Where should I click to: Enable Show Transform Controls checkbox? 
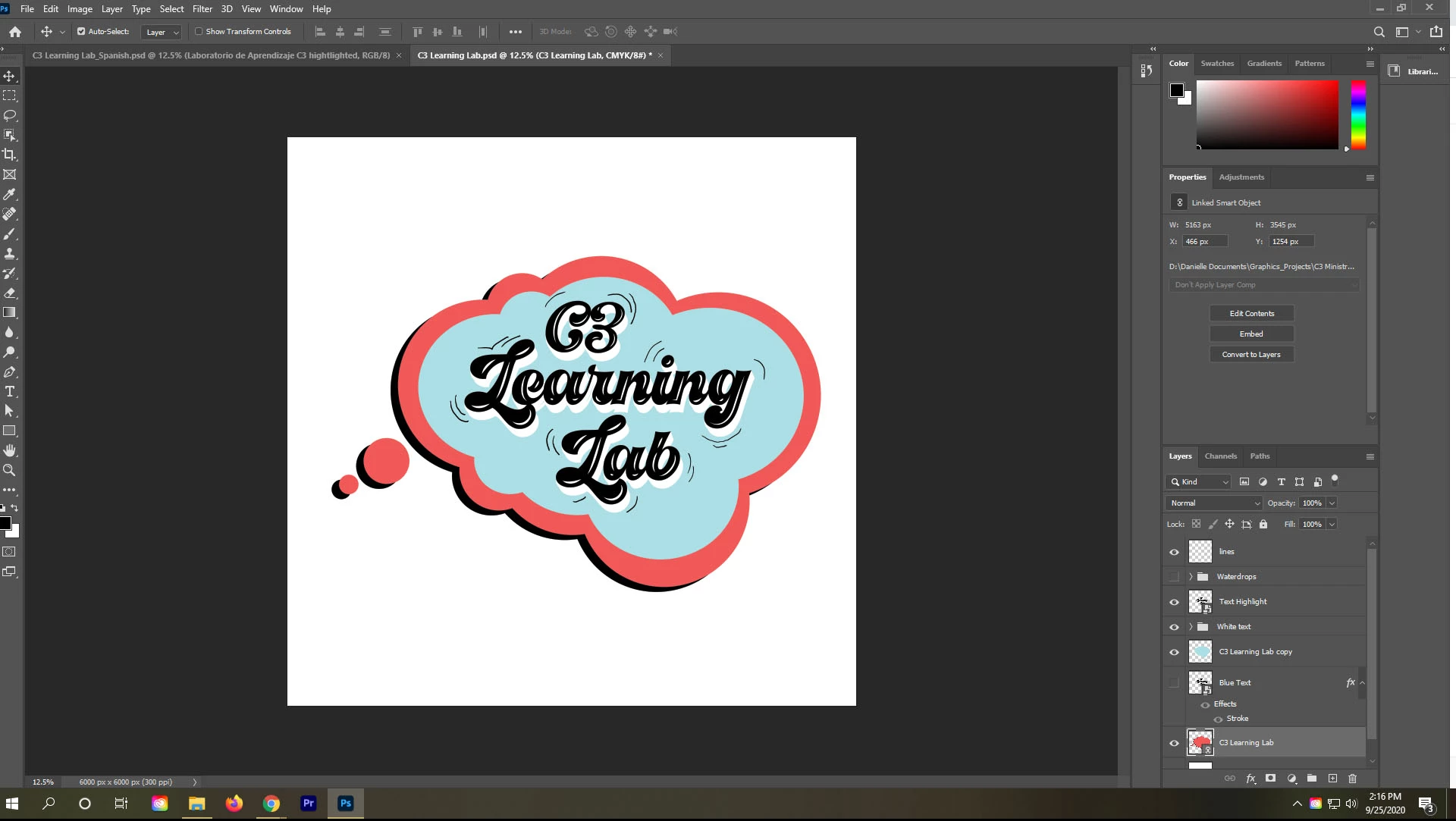tap(199, 32)
